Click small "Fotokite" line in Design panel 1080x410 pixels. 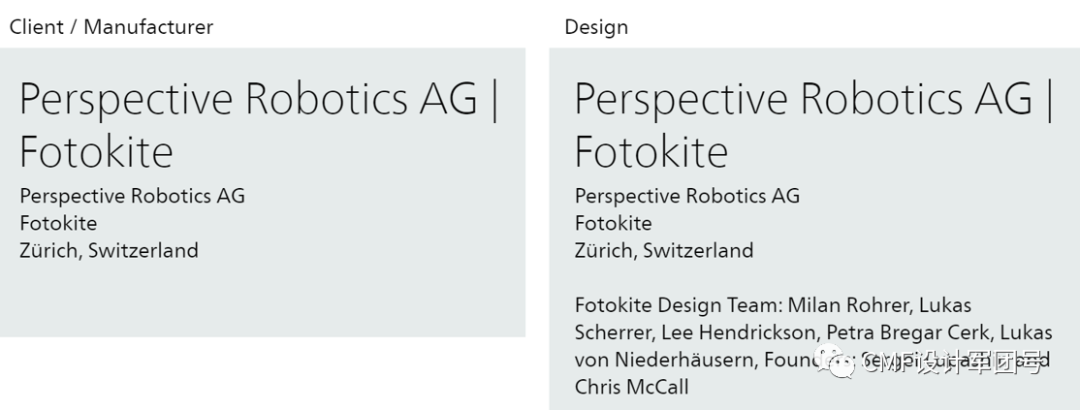(613, 223)
